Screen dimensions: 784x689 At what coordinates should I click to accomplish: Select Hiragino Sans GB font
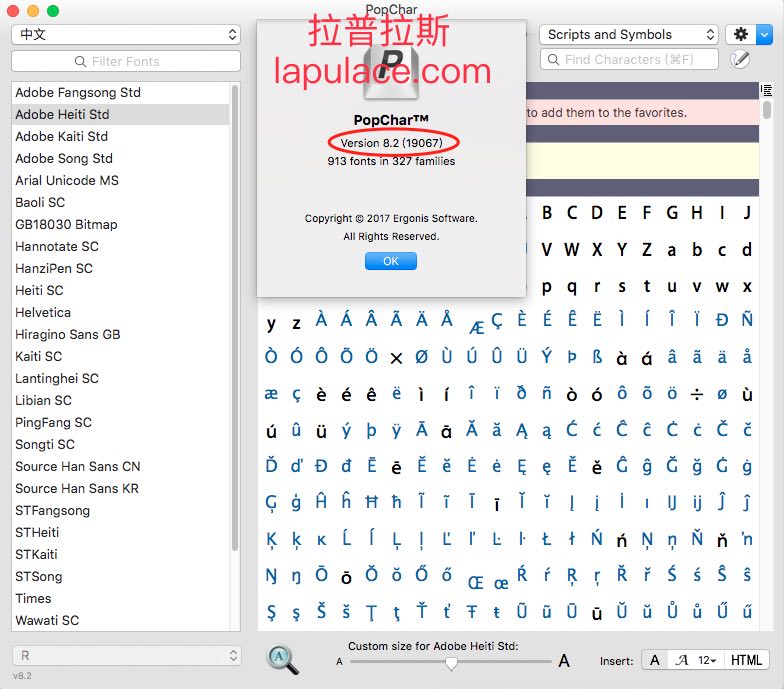point(120,334)
